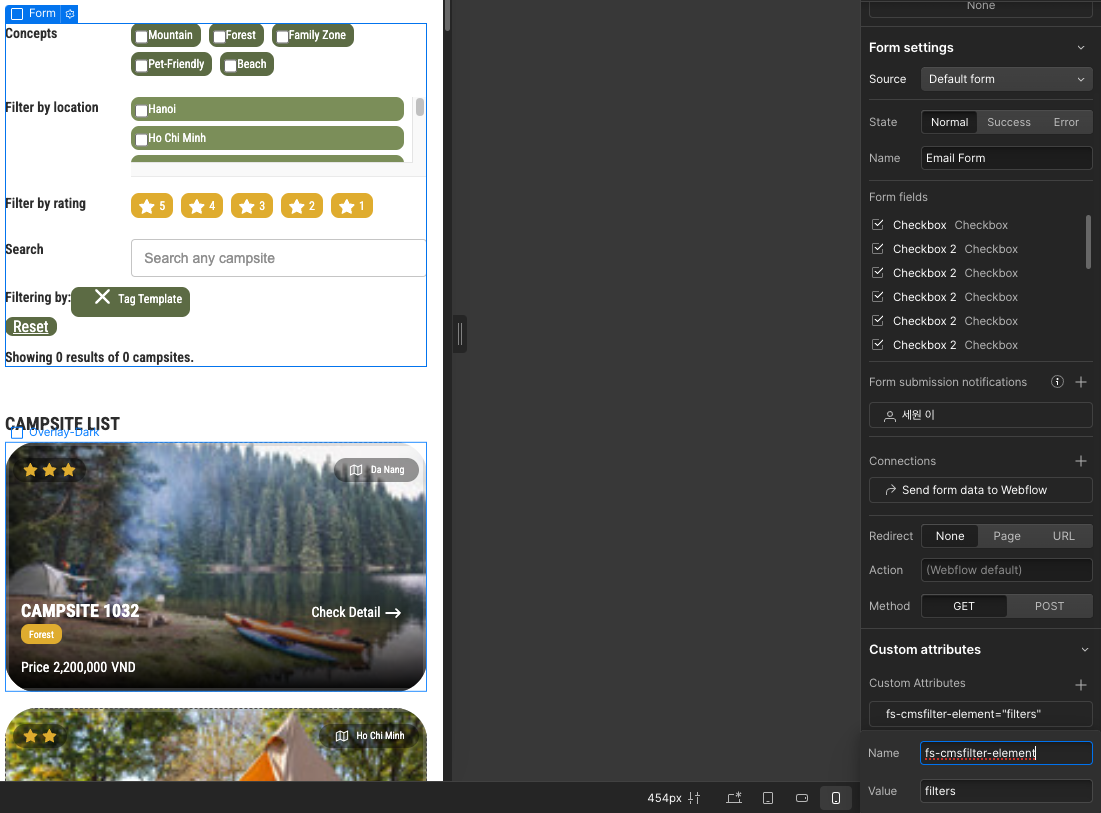Click the Forest tag on Campsite 1032

[x=41, y=635]
